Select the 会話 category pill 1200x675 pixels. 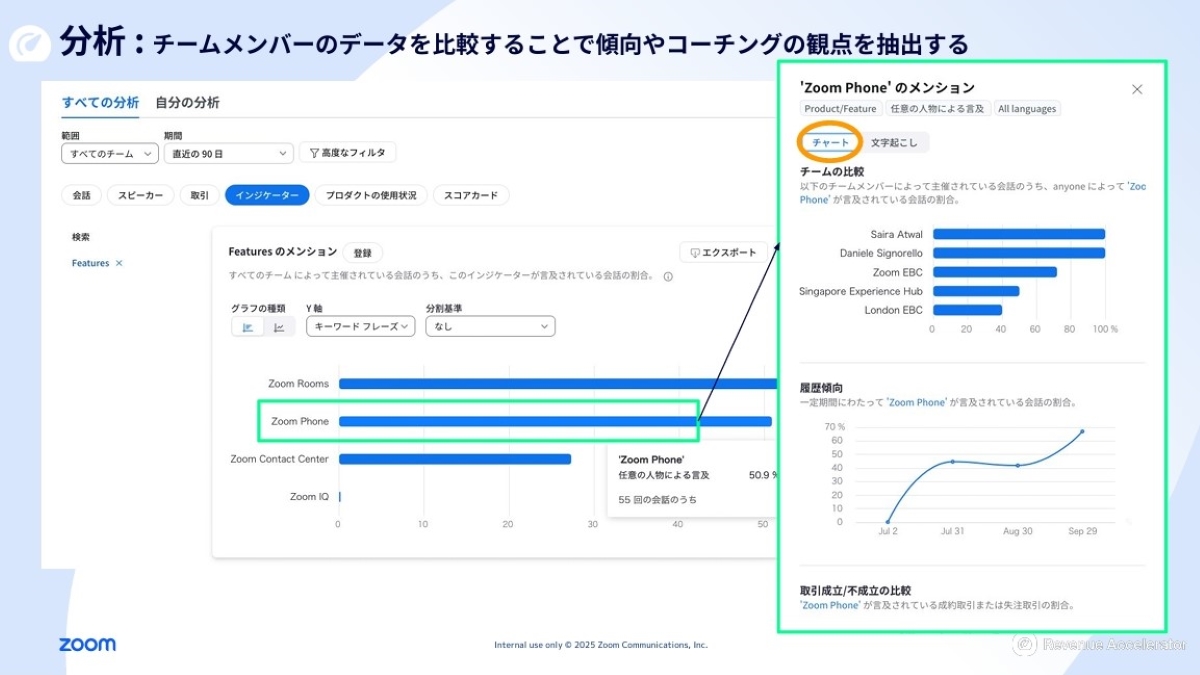(x=81, y=195)
